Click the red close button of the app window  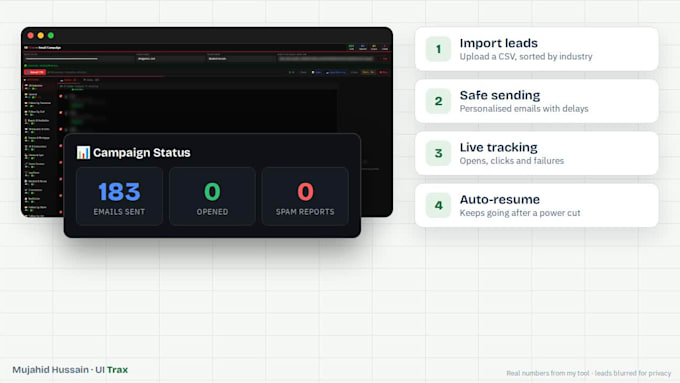(30, 36)
